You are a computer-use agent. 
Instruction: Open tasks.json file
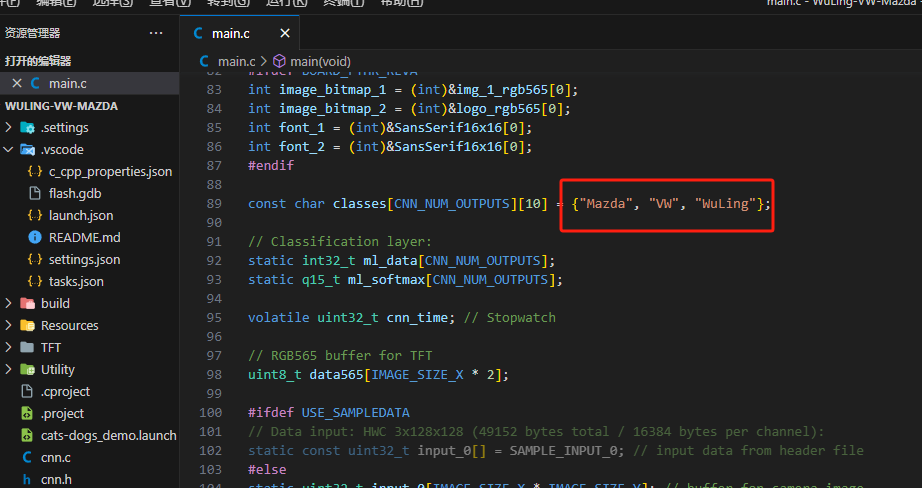click(x=76, y=282)
